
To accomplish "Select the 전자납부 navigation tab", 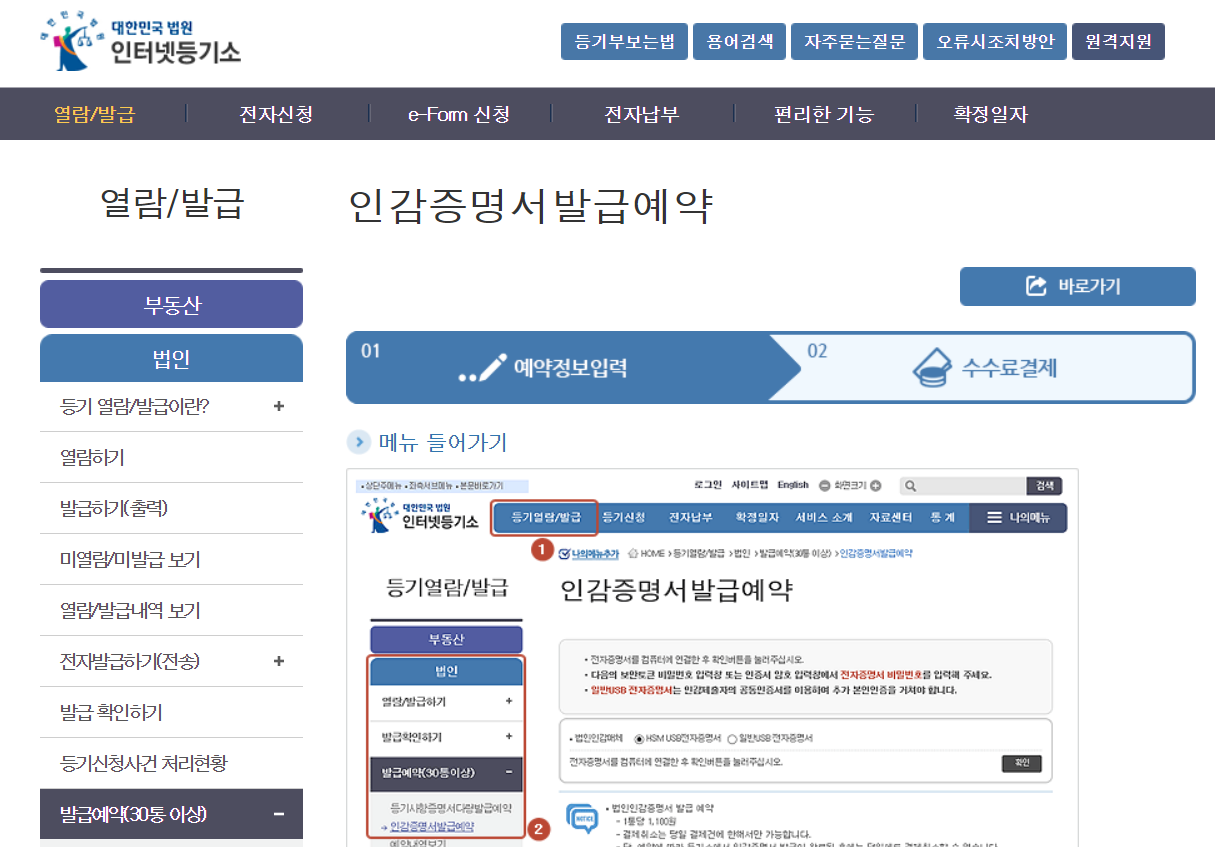I will [x=642, y=114].
